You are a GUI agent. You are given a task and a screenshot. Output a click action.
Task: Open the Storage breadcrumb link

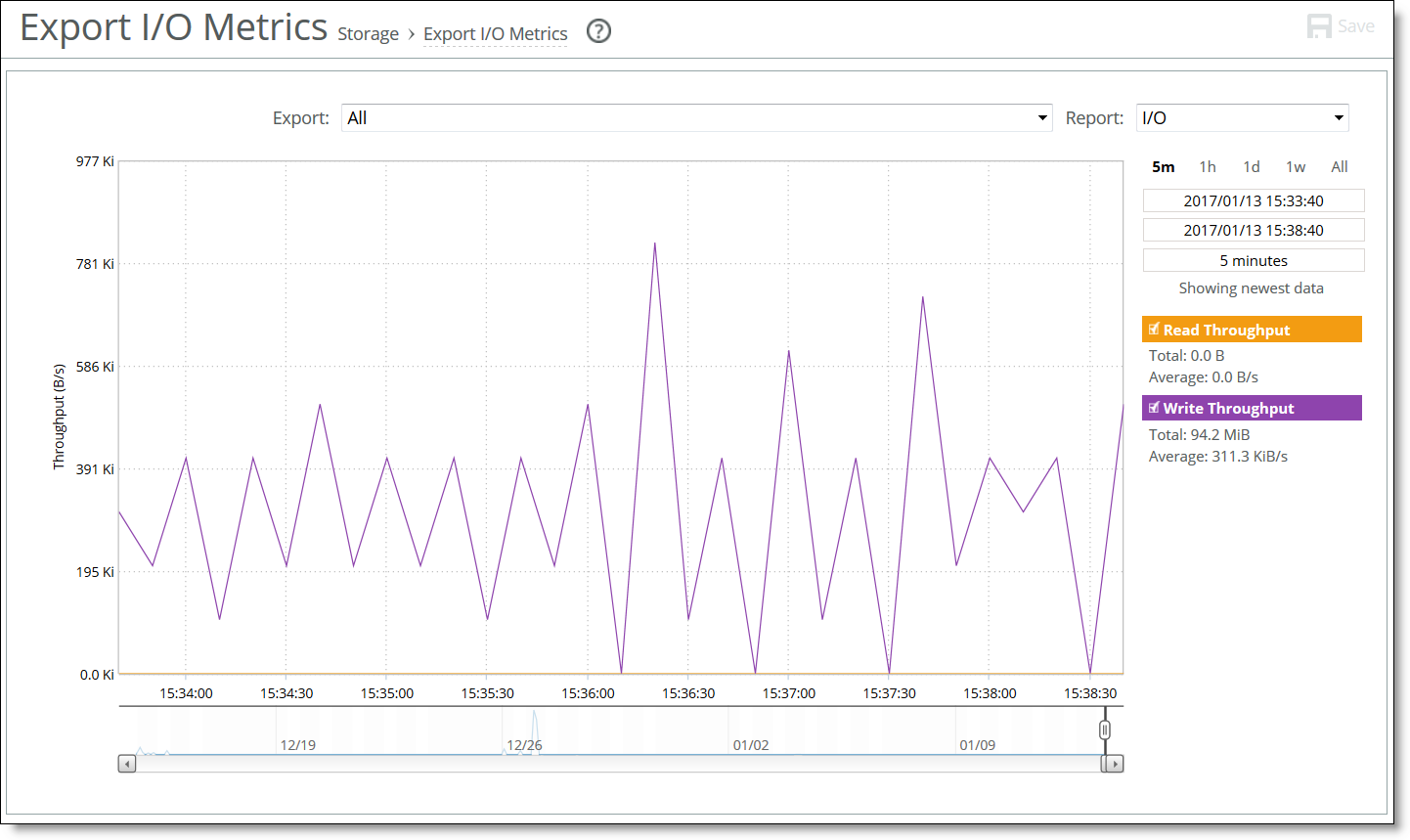(x=368, y=33)
